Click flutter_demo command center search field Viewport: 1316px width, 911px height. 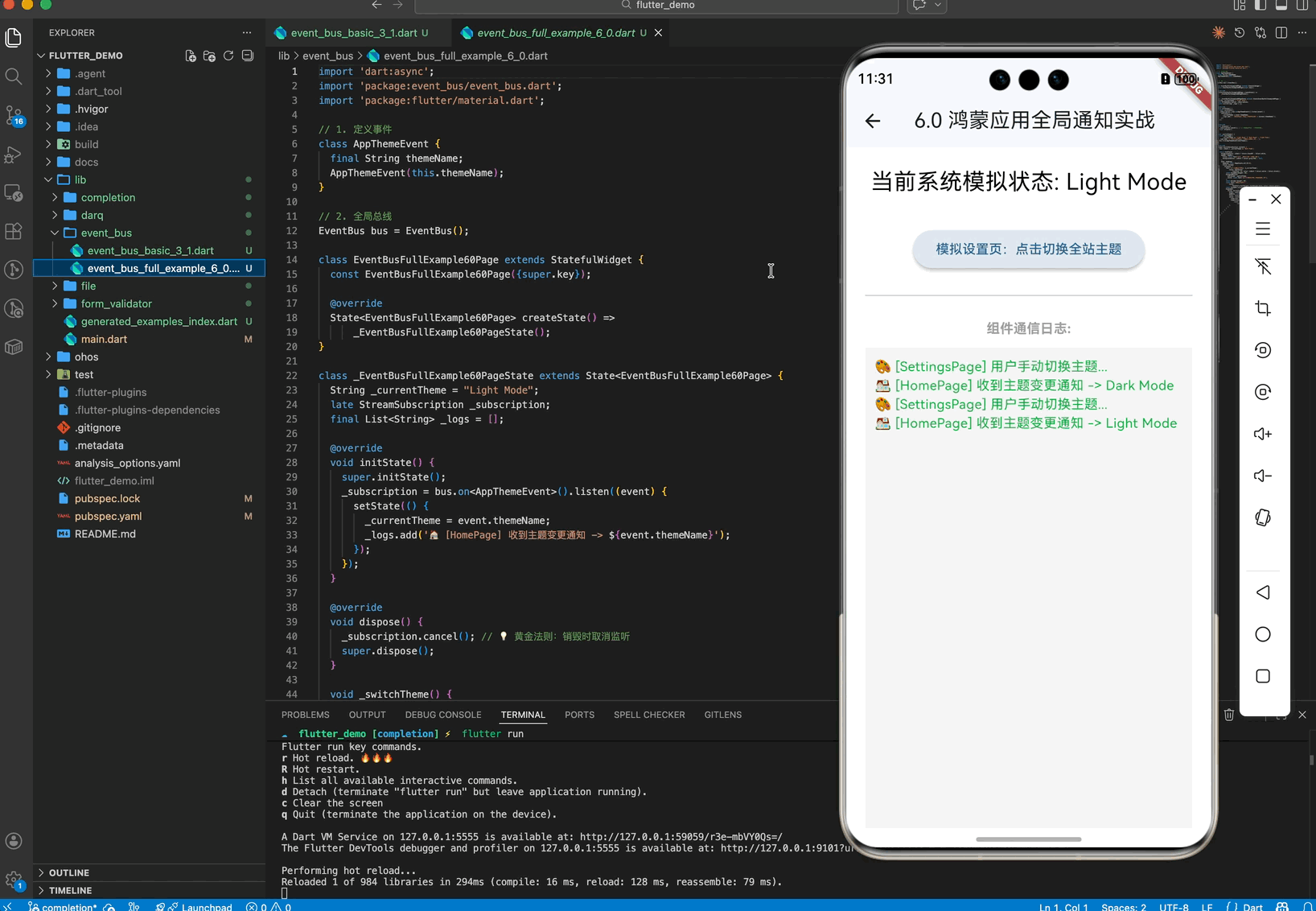click(656, 6)
